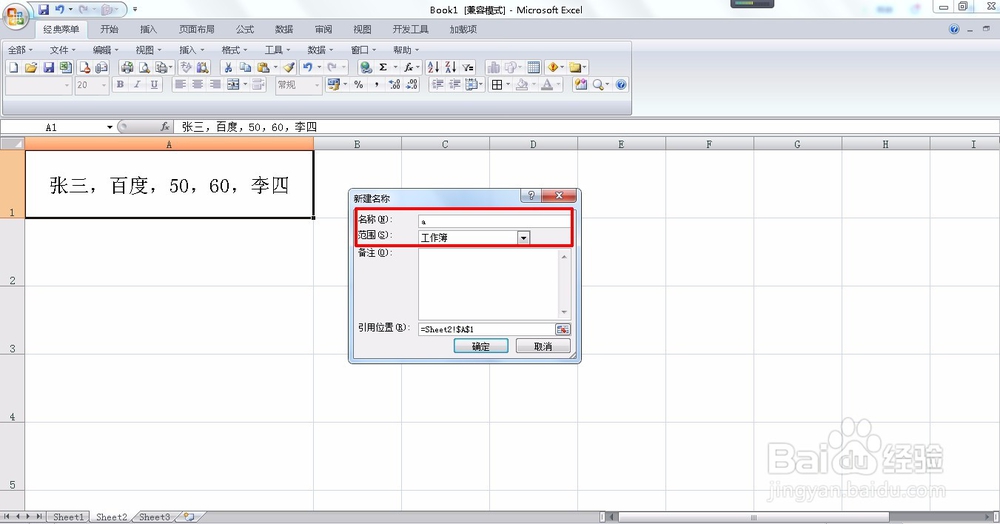Cancel the new name dialog with 取消
The width and height of the screenshot is (1000, 524).
543,346
